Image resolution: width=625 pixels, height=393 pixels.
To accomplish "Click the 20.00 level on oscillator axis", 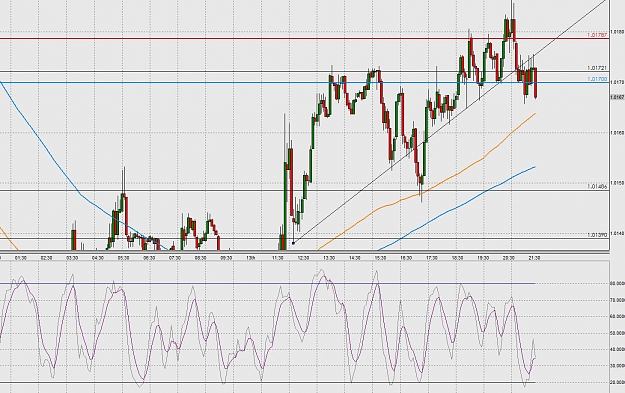I will click(617, 382).
